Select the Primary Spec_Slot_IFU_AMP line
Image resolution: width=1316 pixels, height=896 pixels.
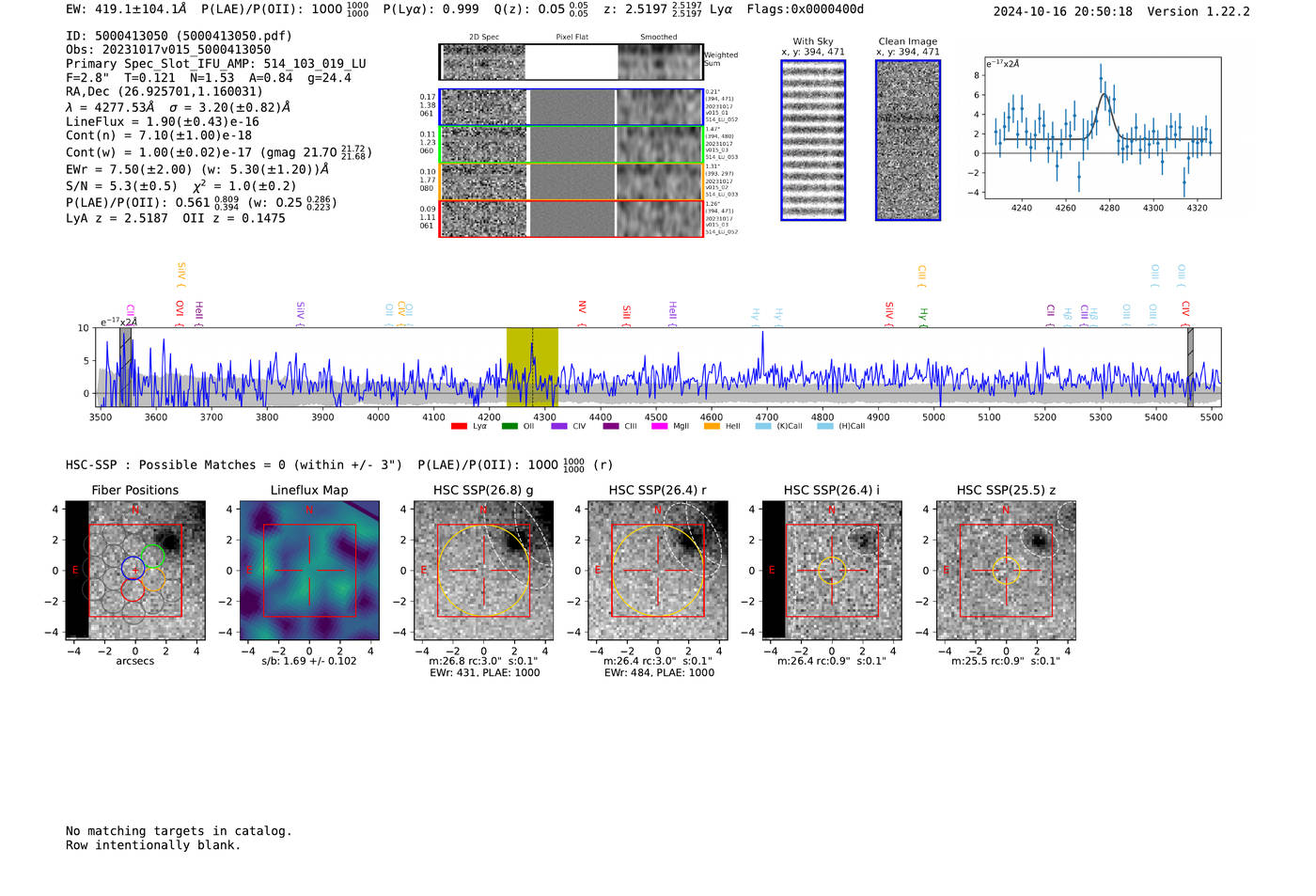[216, 64]
